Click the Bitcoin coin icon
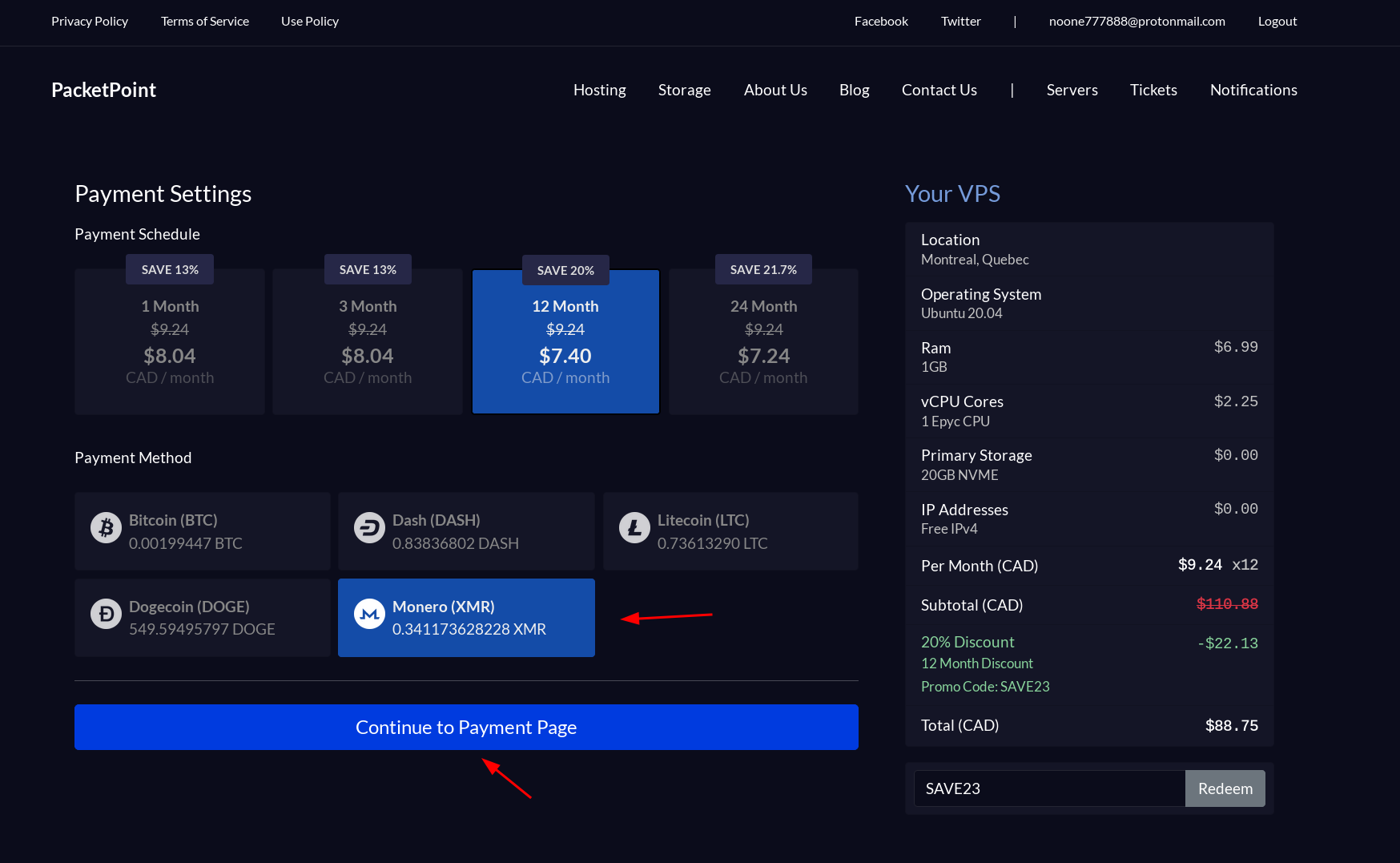Viewport: 1400px width, 863px height. click(106, 527)
